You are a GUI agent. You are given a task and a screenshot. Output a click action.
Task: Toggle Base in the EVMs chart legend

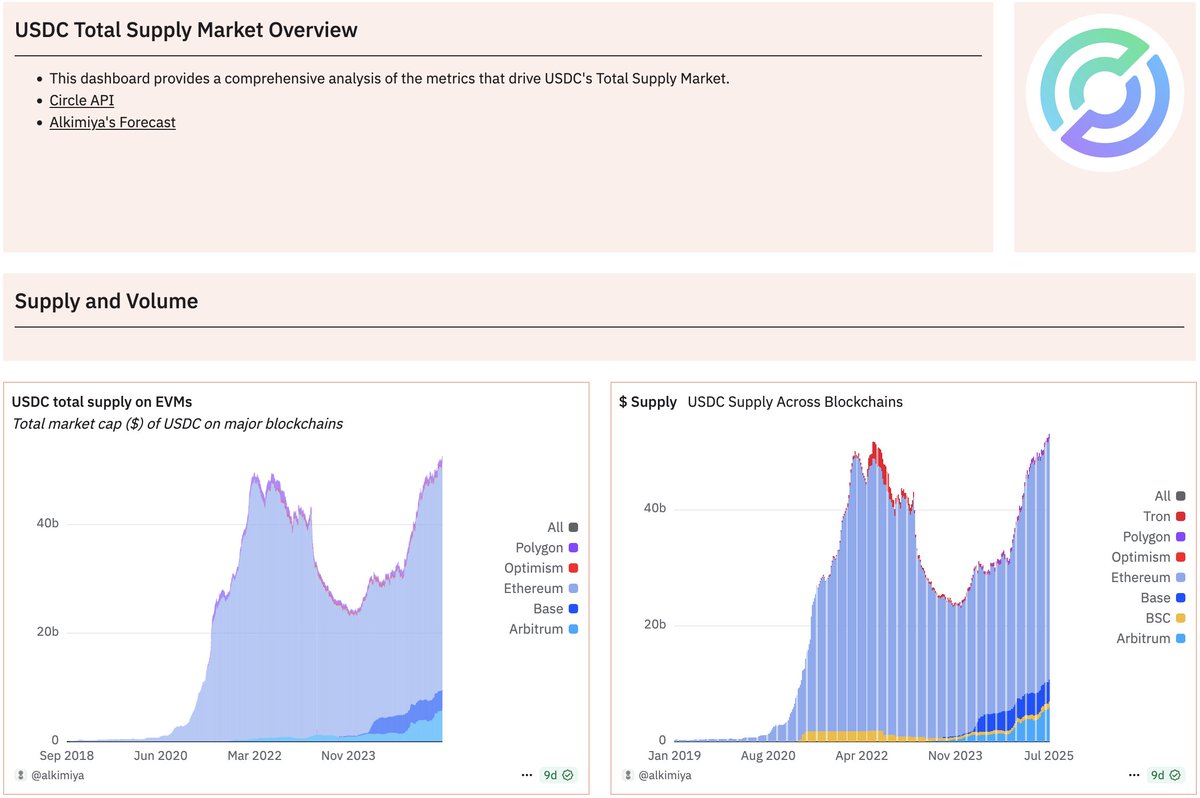point(555,609)
